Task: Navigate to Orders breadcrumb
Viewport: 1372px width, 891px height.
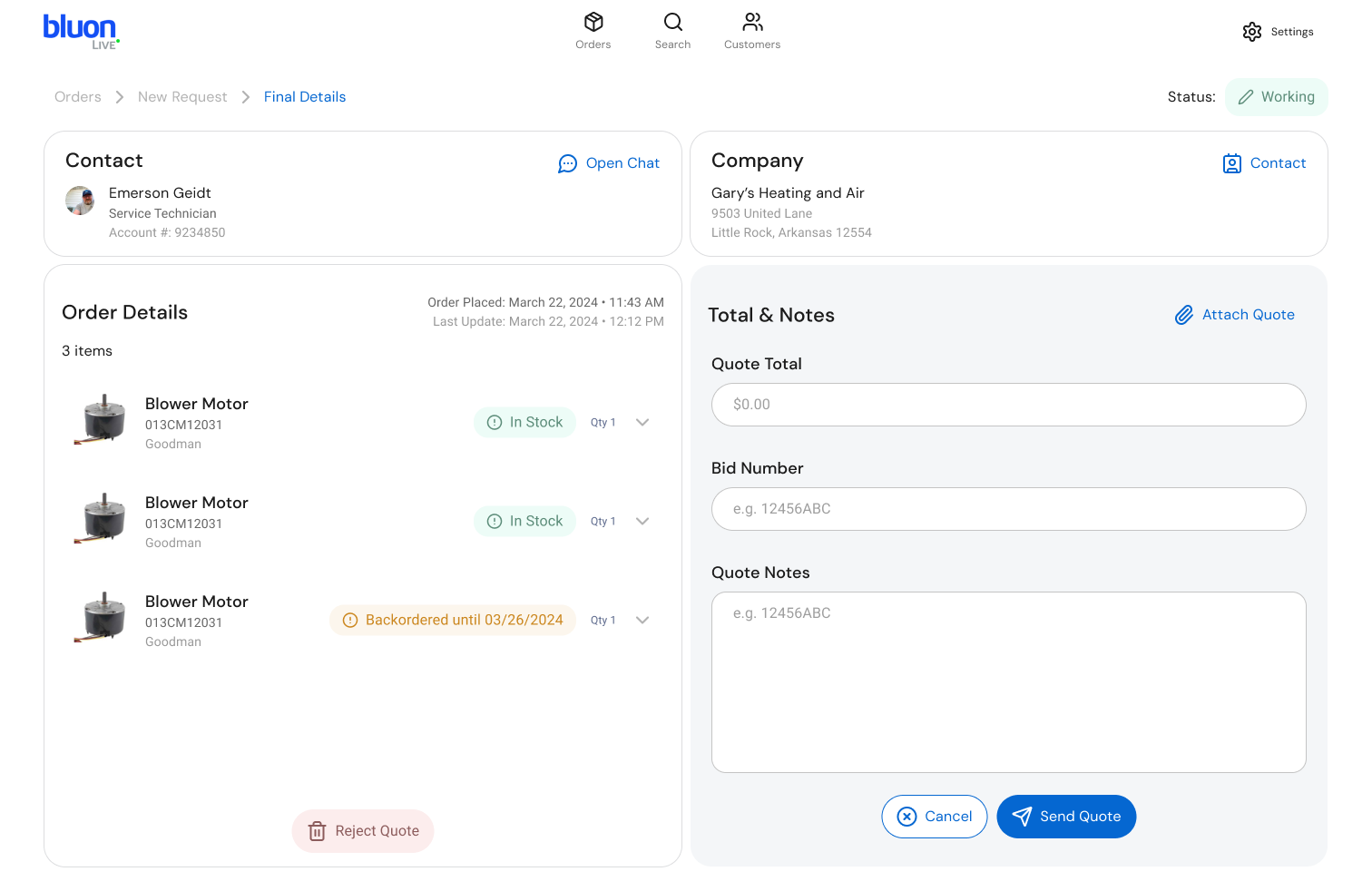Action: click(x=78, y=97)
